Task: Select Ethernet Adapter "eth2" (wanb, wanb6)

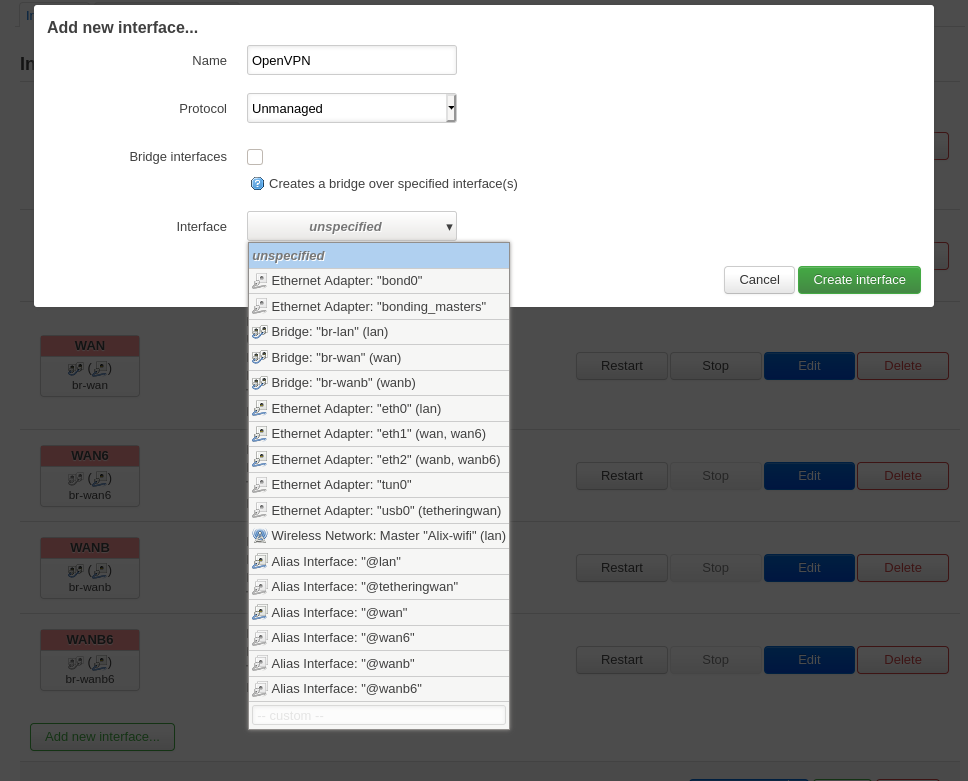Action: pos(385,460)
